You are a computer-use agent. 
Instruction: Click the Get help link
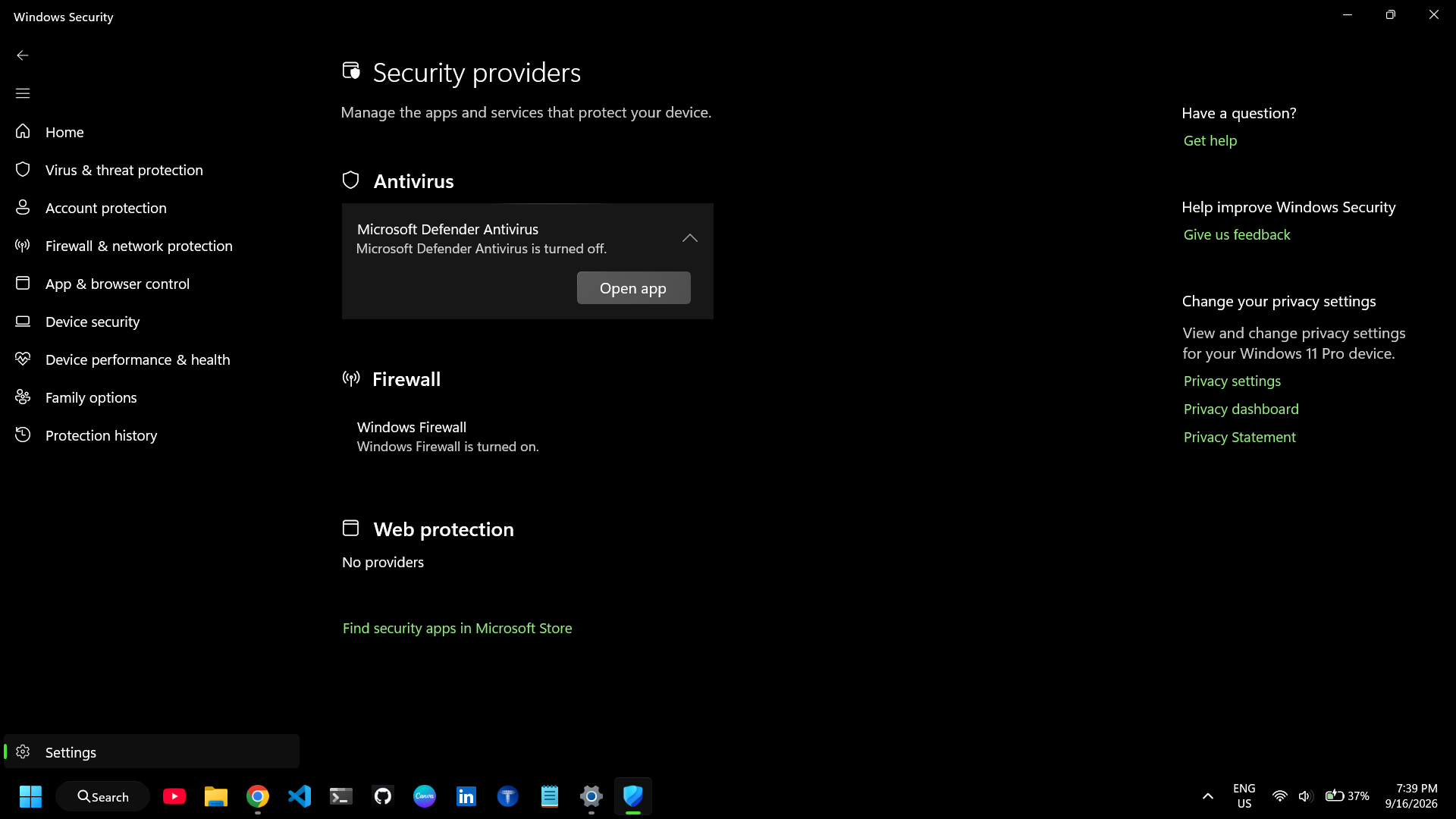[x=1210, y=140]
